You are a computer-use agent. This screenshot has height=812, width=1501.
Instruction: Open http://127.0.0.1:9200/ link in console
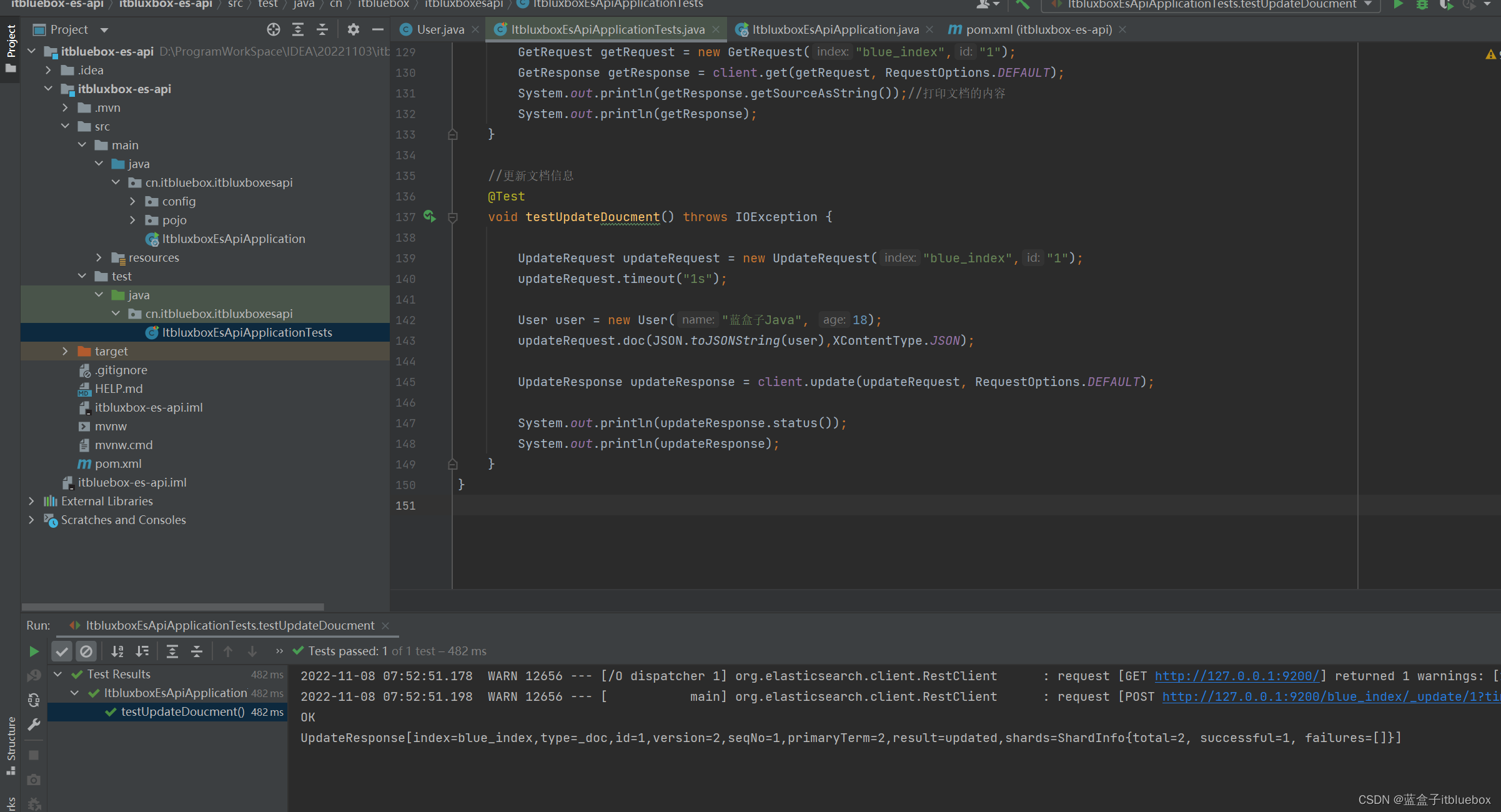[x=1237, y=676]
